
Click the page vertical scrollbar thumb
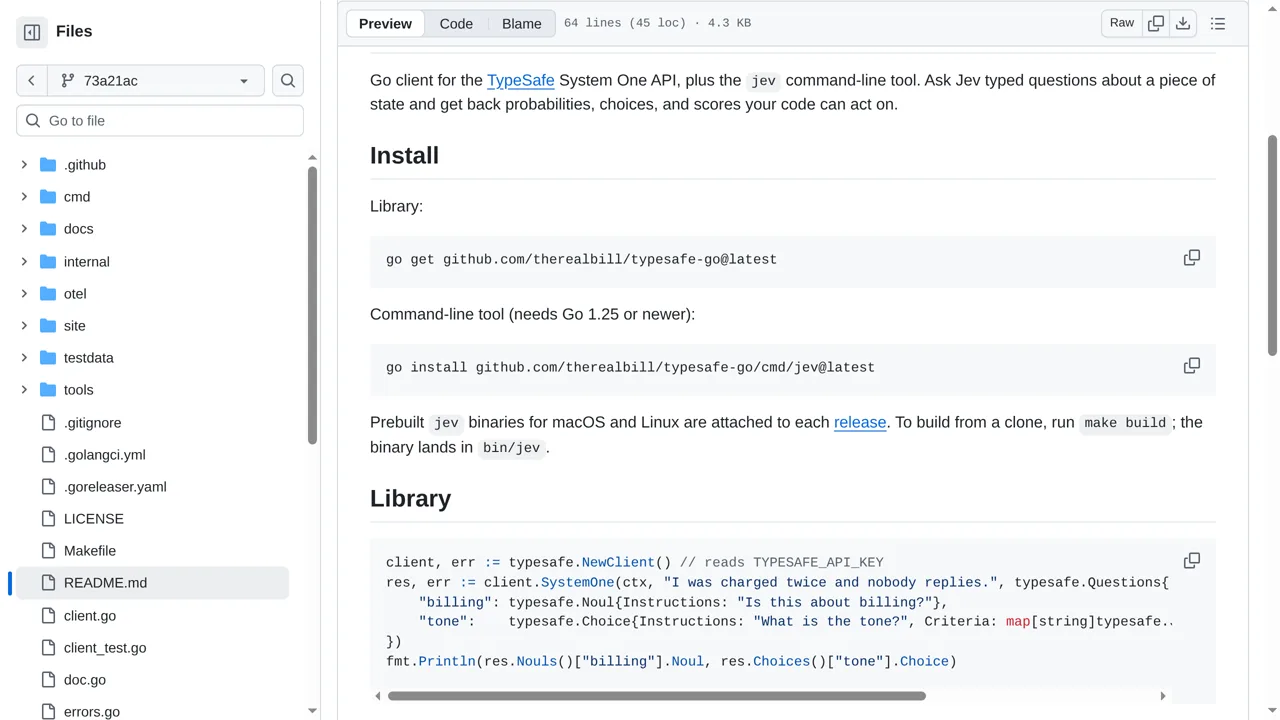coord(1272,245)
